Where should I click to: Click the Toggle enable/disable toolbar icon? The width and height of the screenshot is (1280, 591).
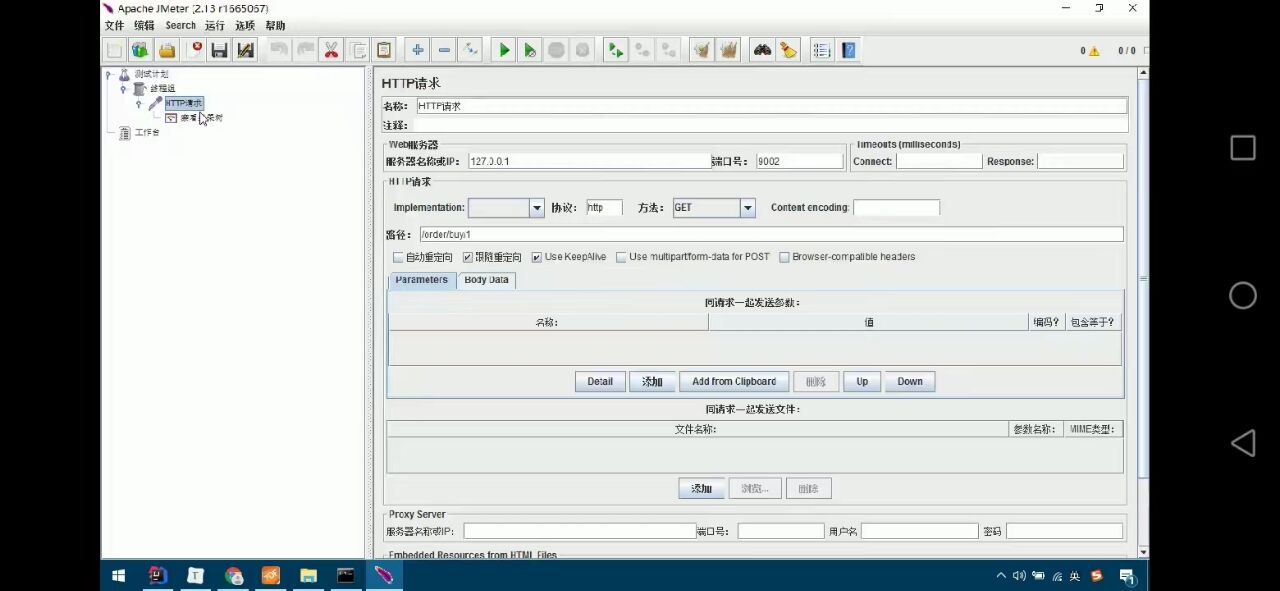(x=470, y=50)
